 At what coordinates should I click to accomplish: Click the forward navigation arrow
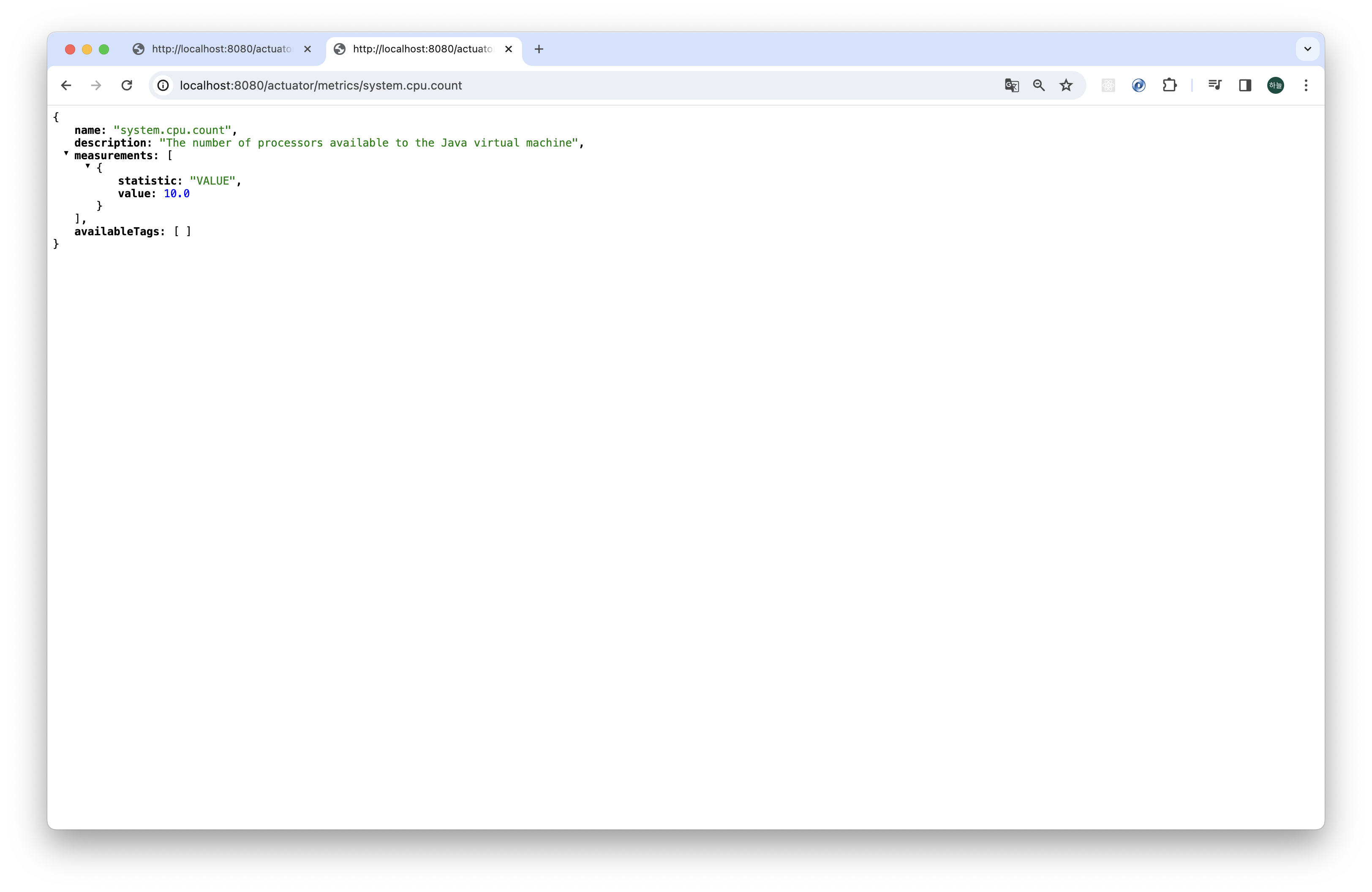coord(96,85)
